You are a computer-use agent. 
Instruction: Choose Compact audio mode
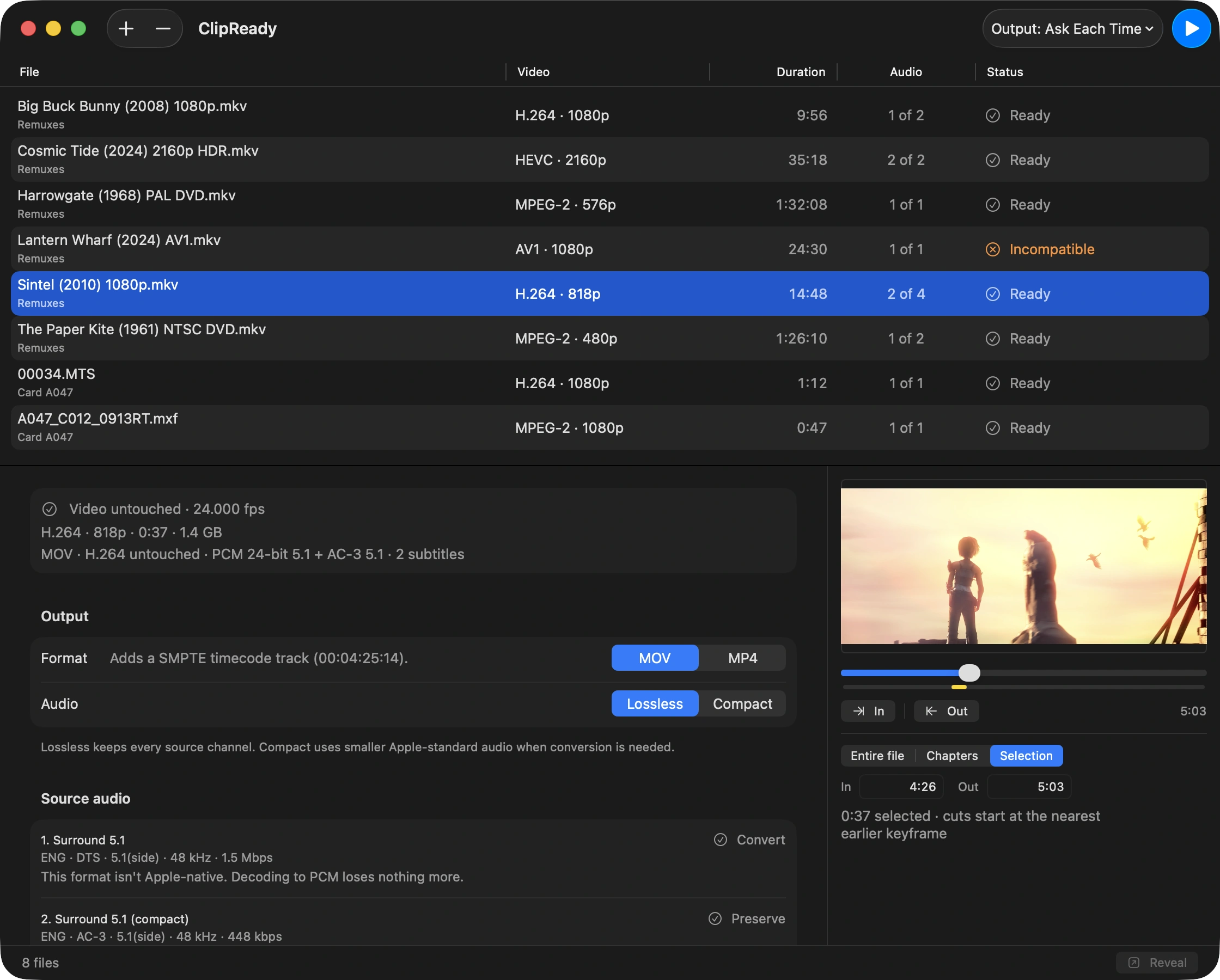[742, 704]
